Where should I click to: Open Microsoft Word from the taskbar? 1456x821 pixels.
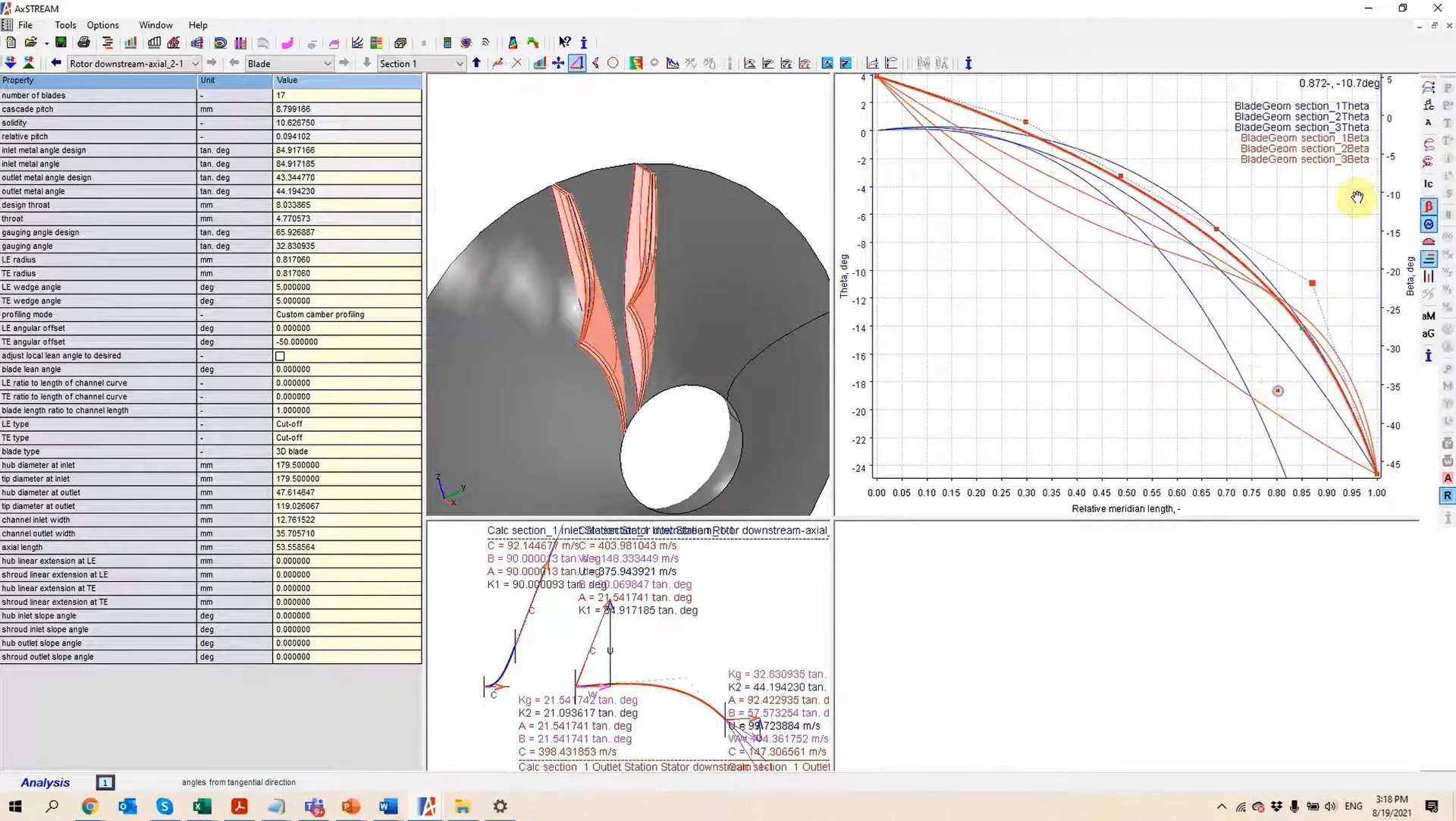pyautogui.click(x=388, y=806)
